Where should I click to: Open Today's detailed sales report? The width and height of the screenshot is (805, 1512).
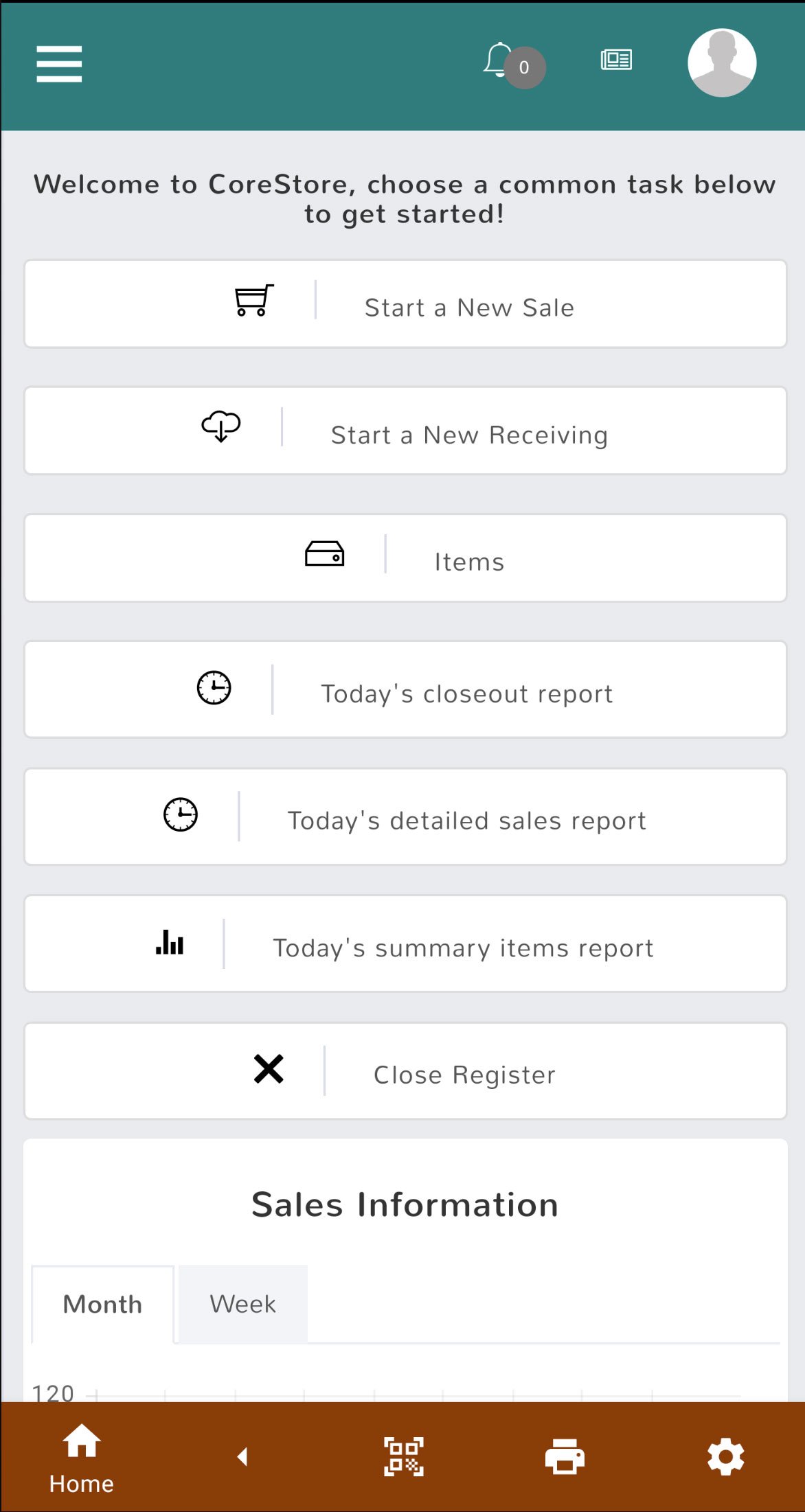pos(466,821)
